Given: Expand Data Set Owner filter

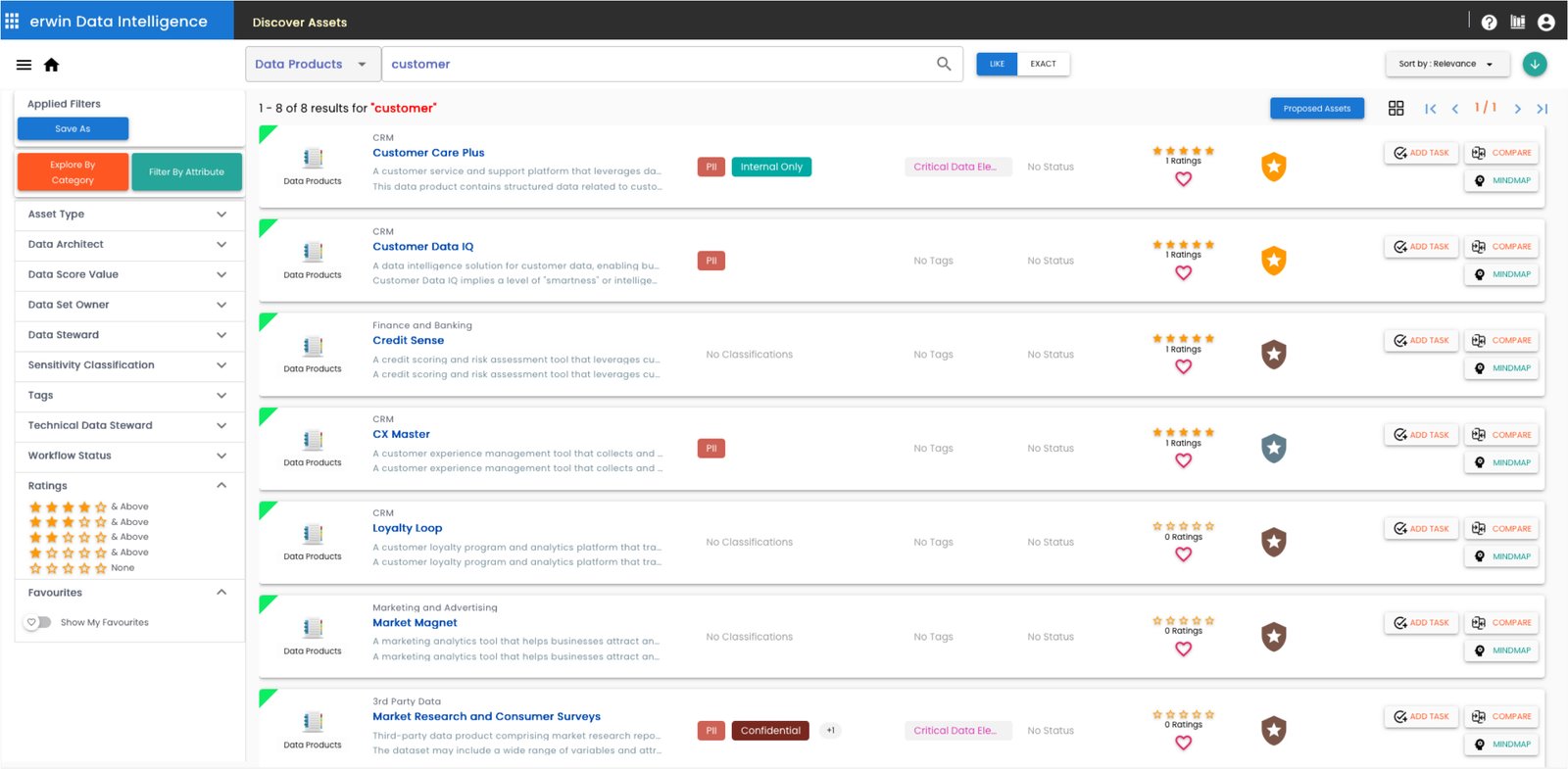Looking at the screenshot, I should [128, 305].
